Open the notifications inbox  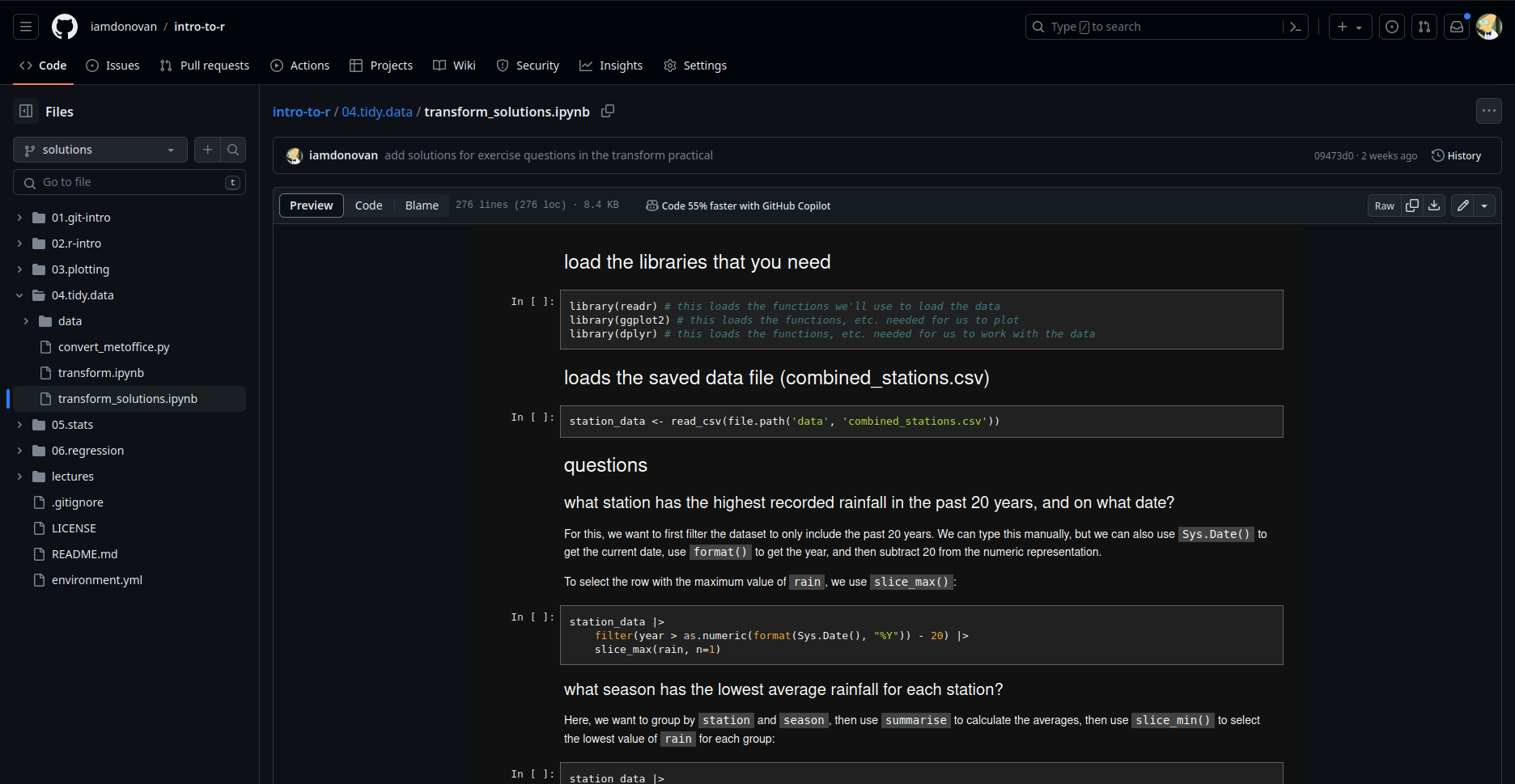tap(1456, 26)
